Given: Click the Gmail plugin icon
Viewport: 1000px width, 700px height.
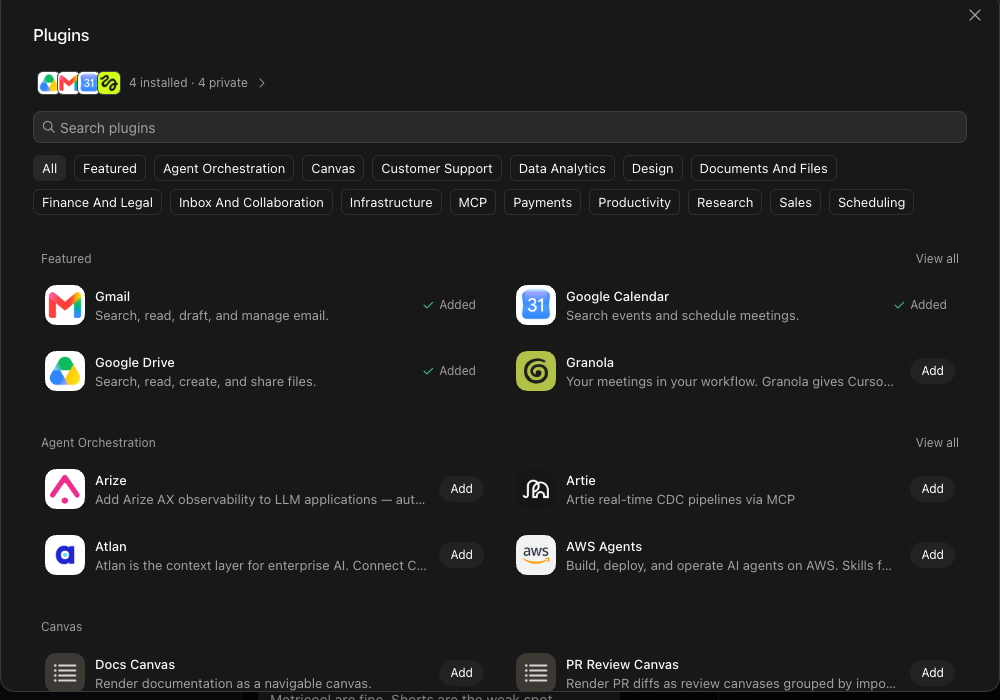Looking at the screenshot, I should [x=65, y=305].
